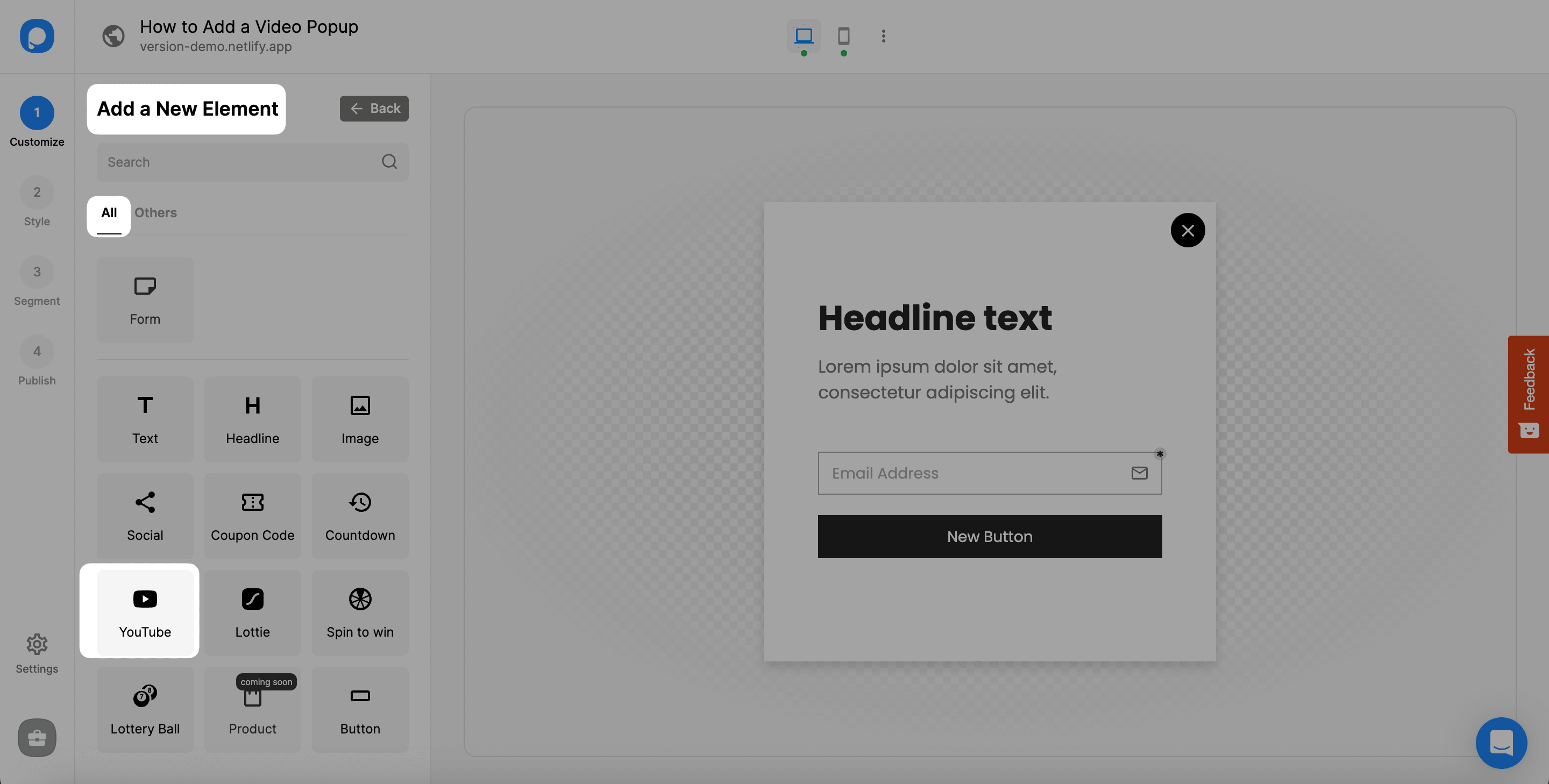
Task: Click the Back button
Action: point(373,108)
